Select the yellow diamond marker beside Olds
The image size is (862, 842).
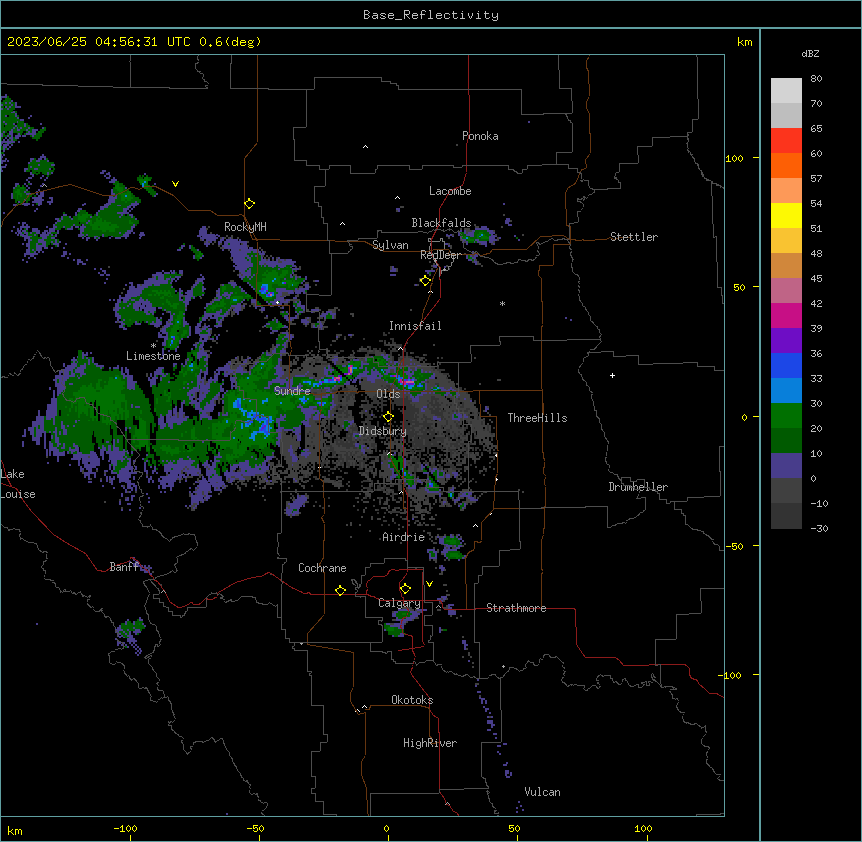click(x=388, y=417)
